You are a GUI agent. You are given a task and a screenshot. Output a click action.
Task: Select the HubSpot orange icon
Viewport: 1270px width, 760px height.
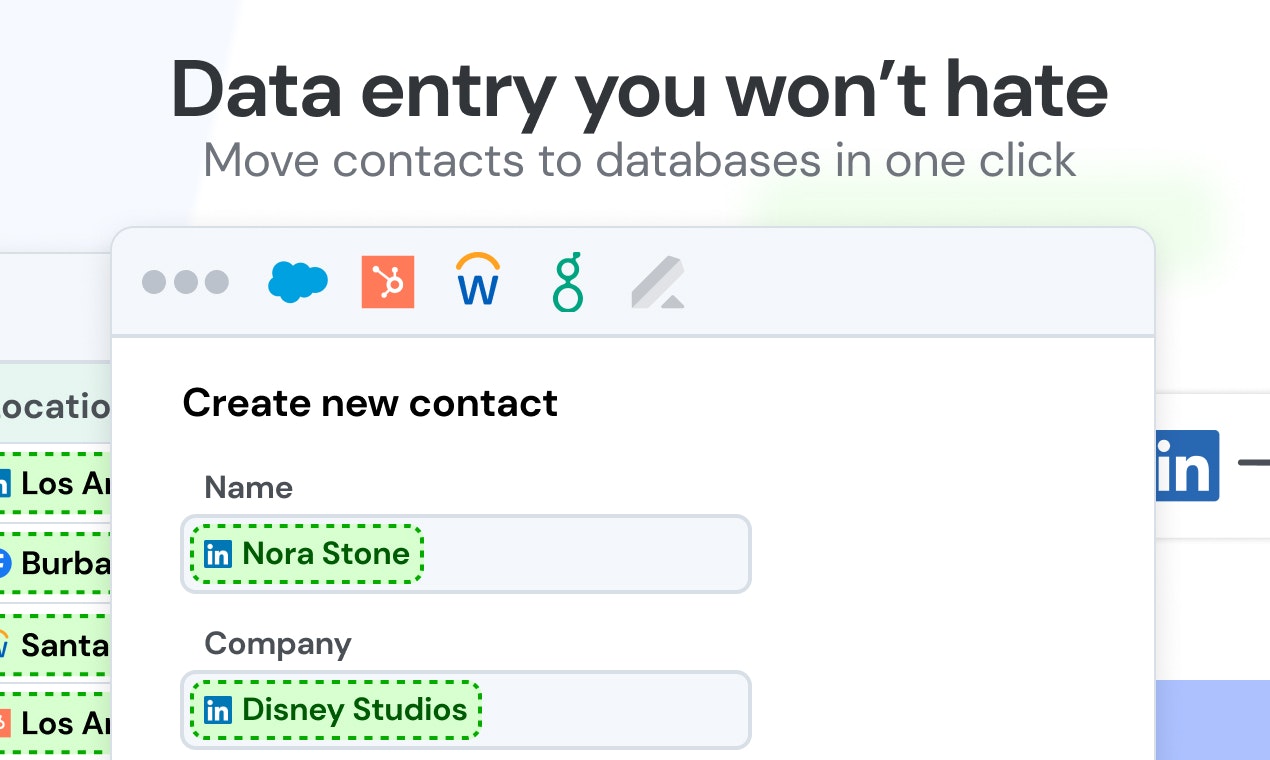click(388, 282)
